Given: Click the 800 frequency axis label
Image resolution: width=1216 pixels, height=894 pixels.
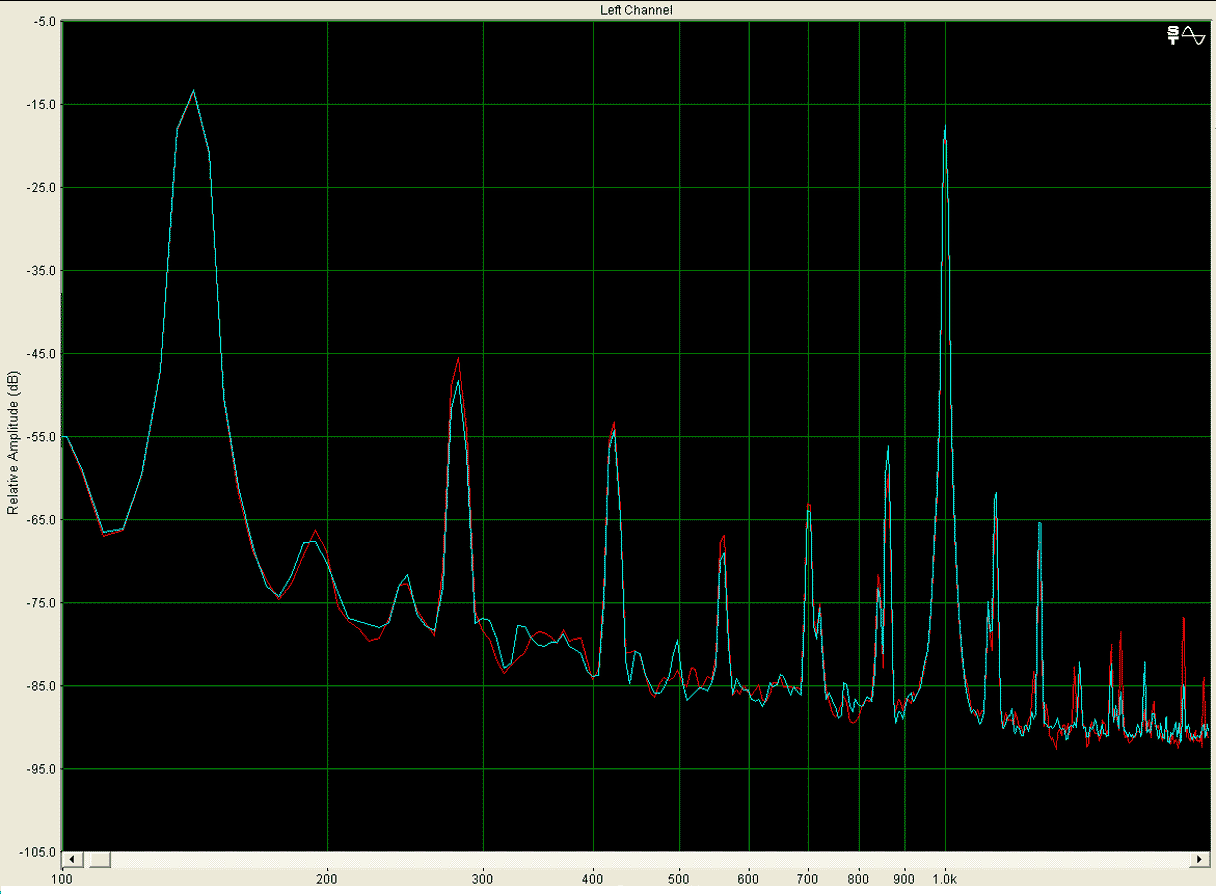Looking at the screenshot, I should tap(858, 880).
